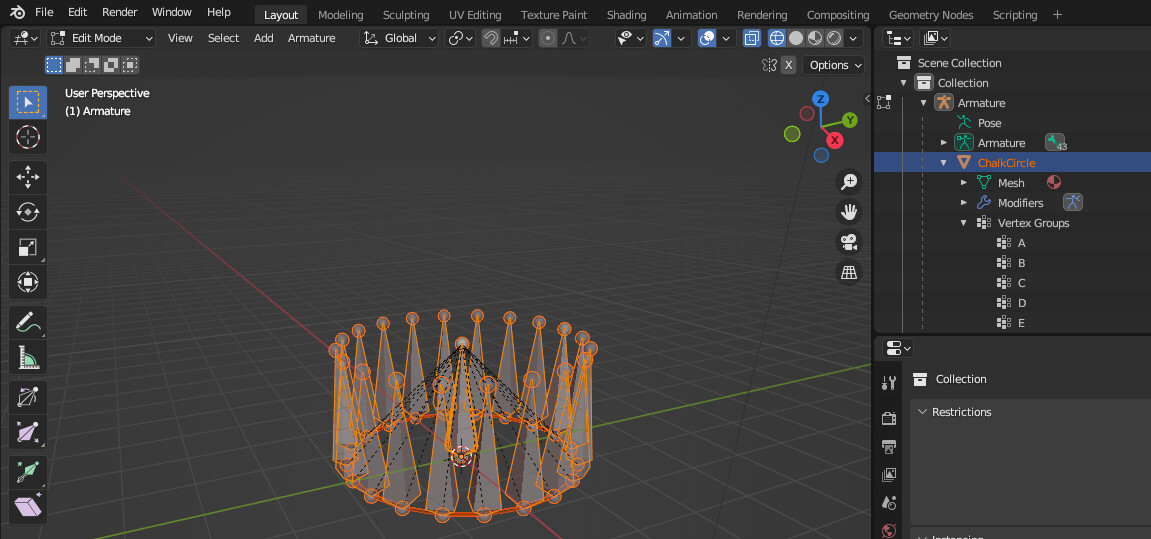Toggle proportional editing button

548,38
